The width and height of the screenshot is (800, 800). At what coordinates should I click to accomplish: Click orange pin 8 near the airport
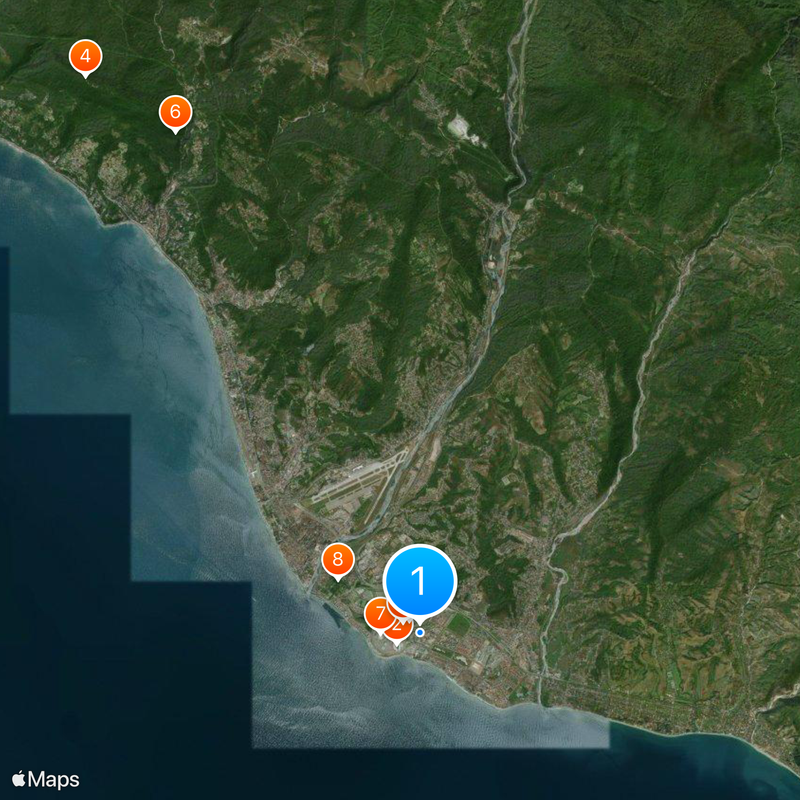point(338,560)
